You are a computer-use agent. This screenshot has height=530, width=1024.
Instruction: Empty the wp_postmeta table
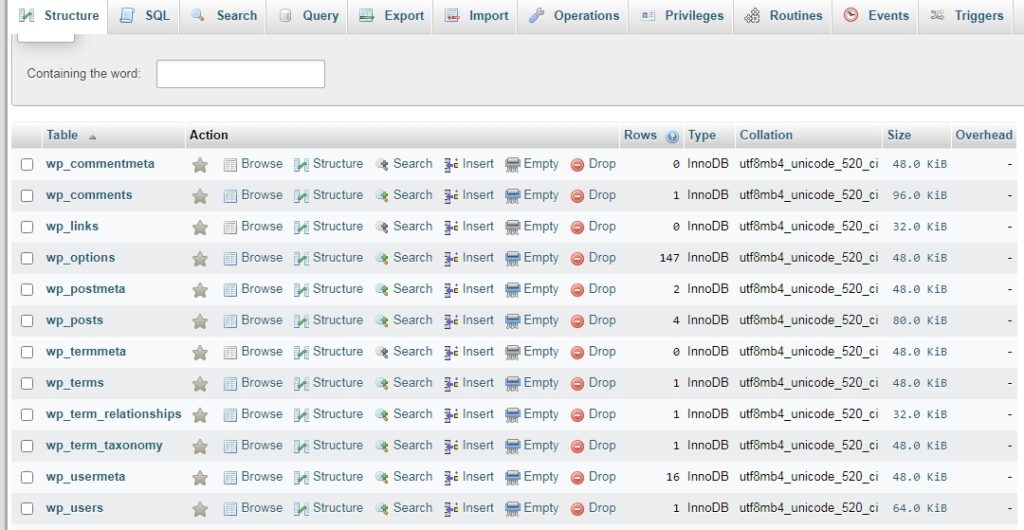coord(532,289)
